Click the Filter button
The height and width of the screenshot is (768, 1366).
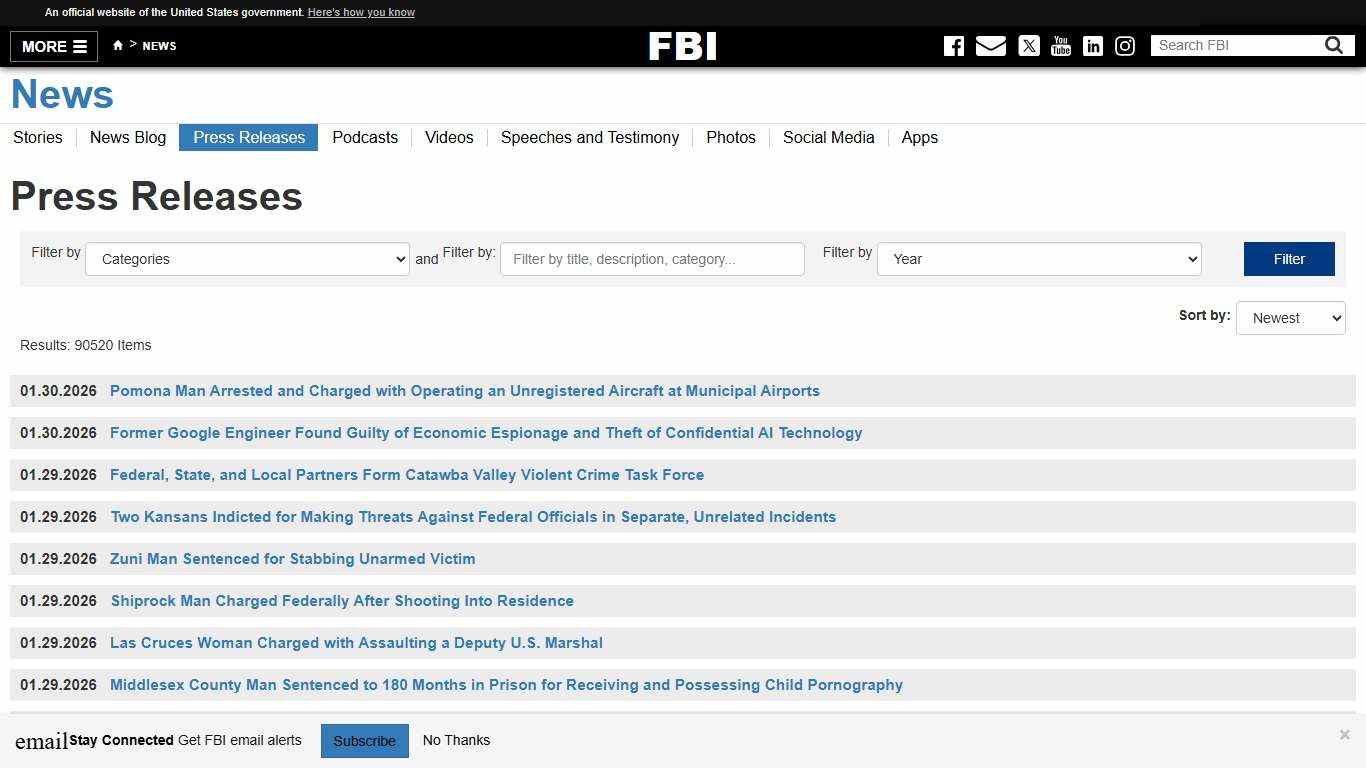click(x=1288, y=259)
